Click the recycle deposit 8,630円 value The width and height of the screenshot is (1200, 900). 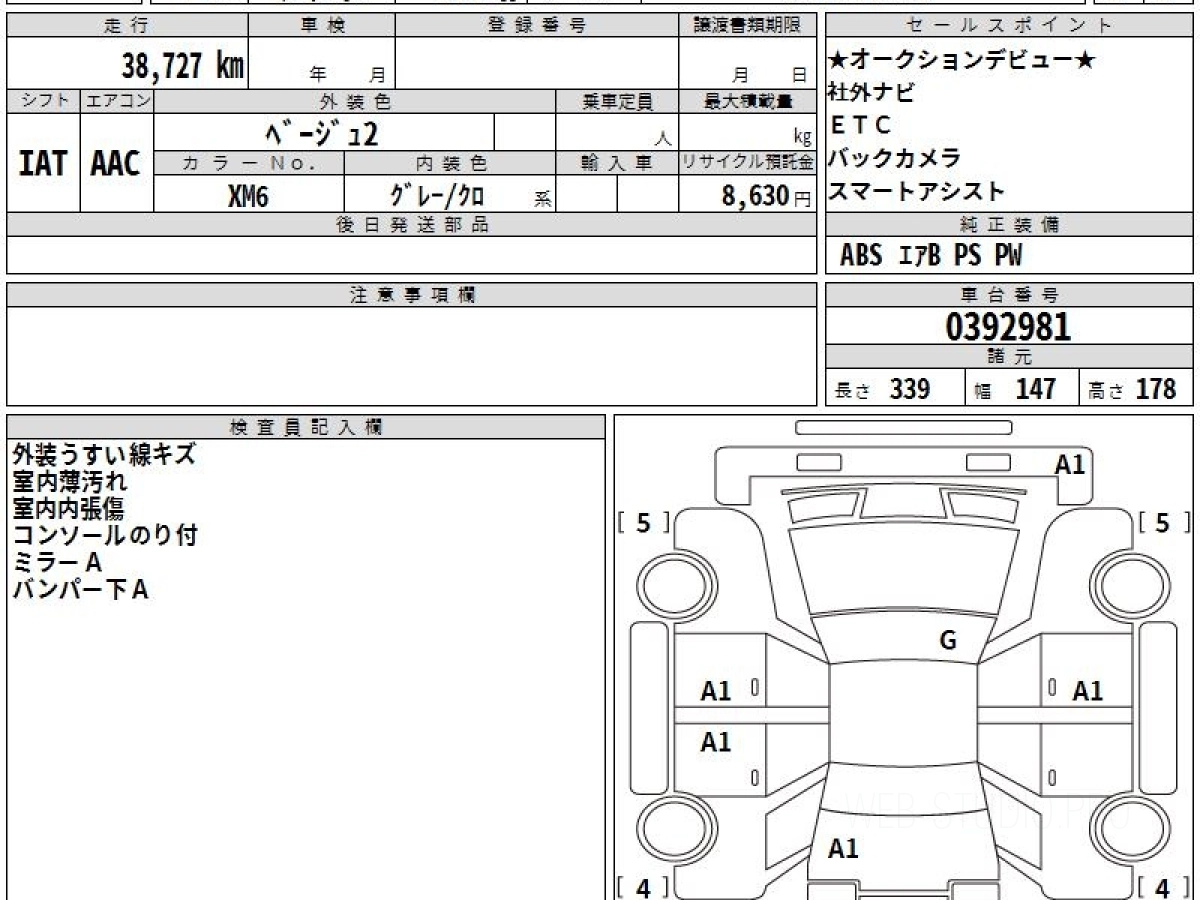pyautogui.click(x=755, y=196)
